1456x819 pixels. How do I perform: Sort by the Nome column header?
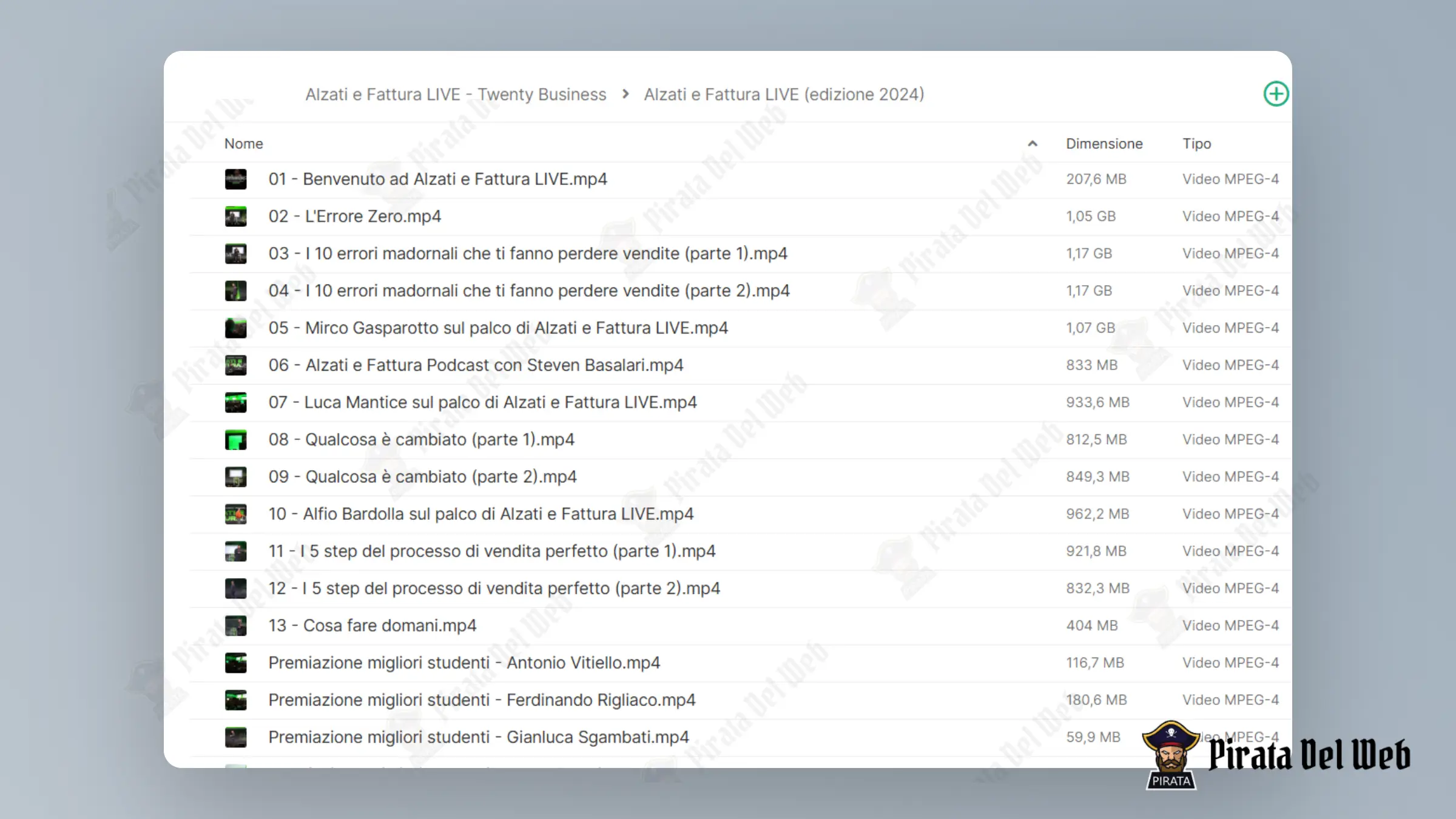click(x=244, y=144)
